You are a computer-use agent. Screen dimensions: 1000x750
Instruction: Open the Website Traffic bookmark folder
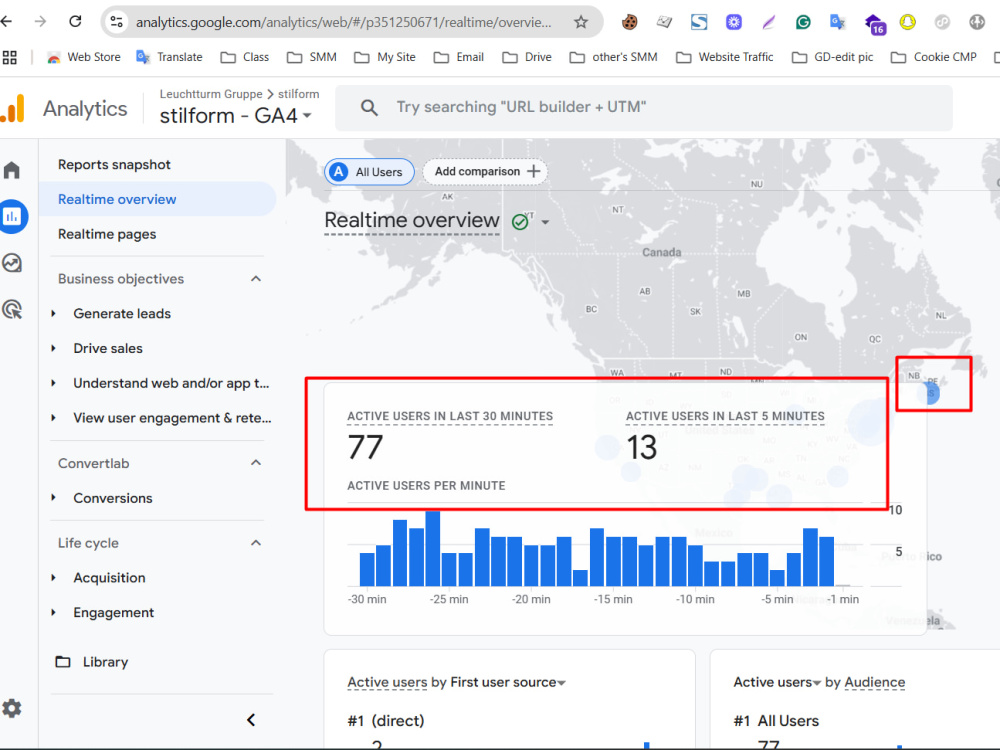point(724,57)
